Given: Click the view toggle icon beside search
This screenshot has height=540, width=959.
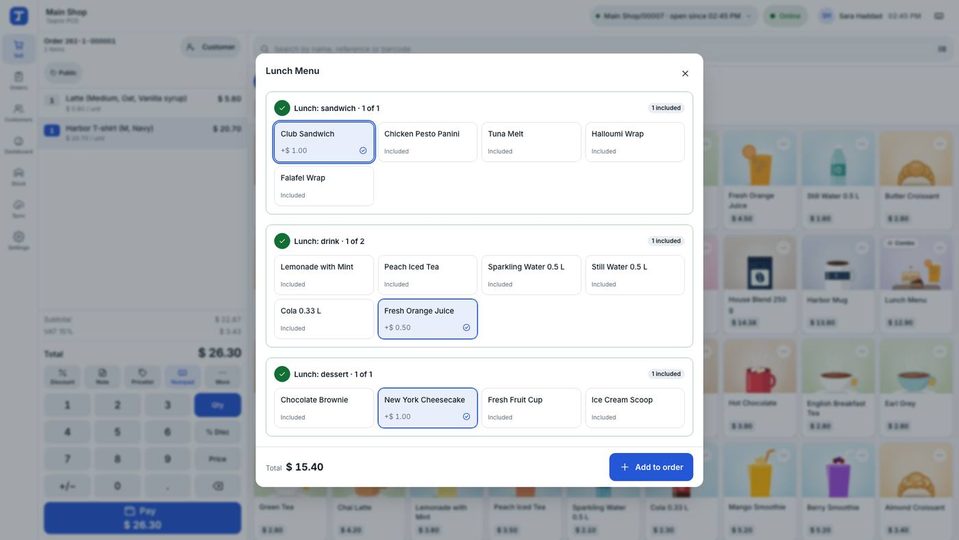Looking at the screenshot, I should pyautogui.click(x=942, y=49).
